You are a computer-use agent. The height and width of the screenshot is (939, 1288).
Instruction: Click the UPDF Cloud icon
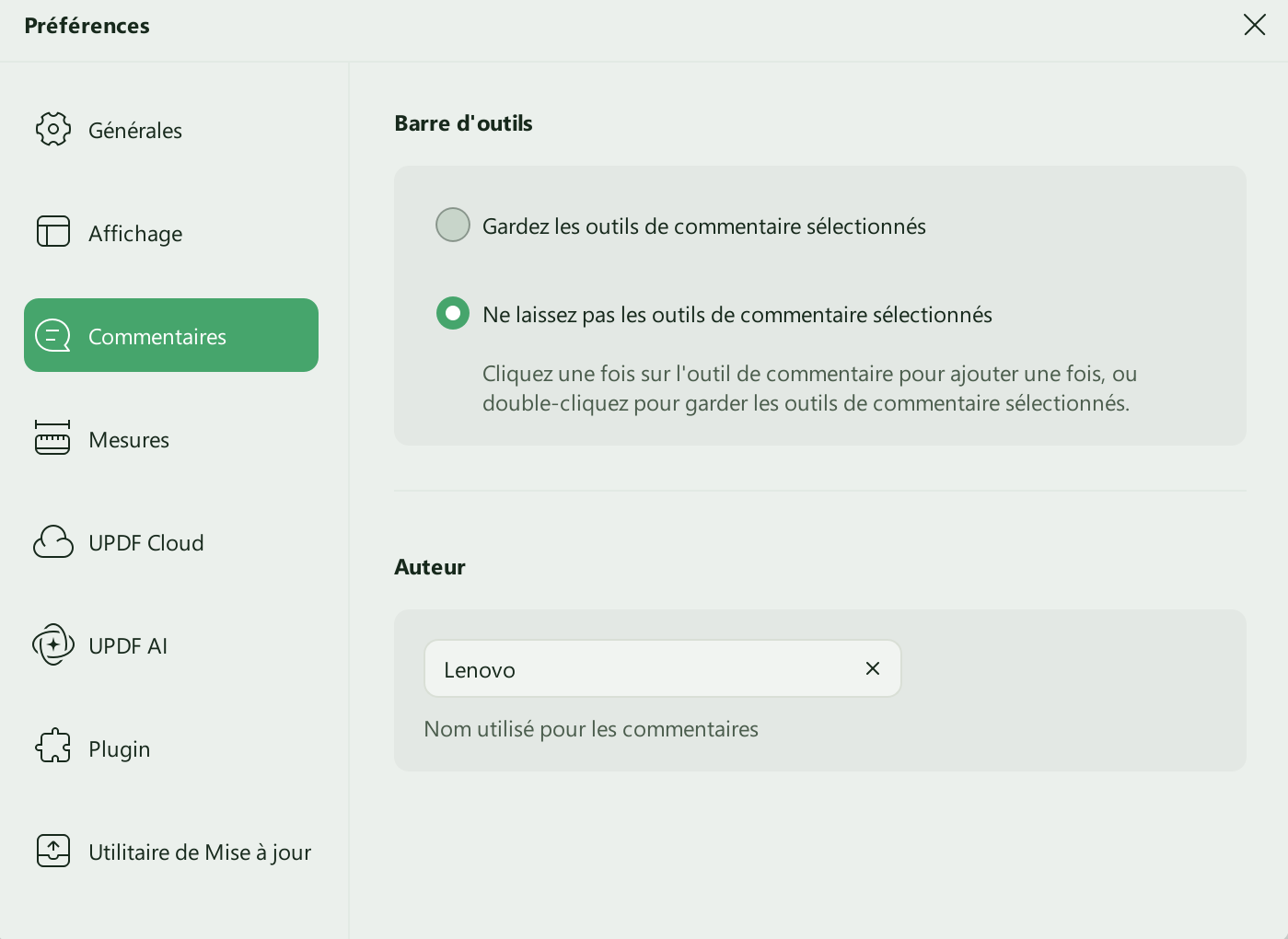coord(53,542)
